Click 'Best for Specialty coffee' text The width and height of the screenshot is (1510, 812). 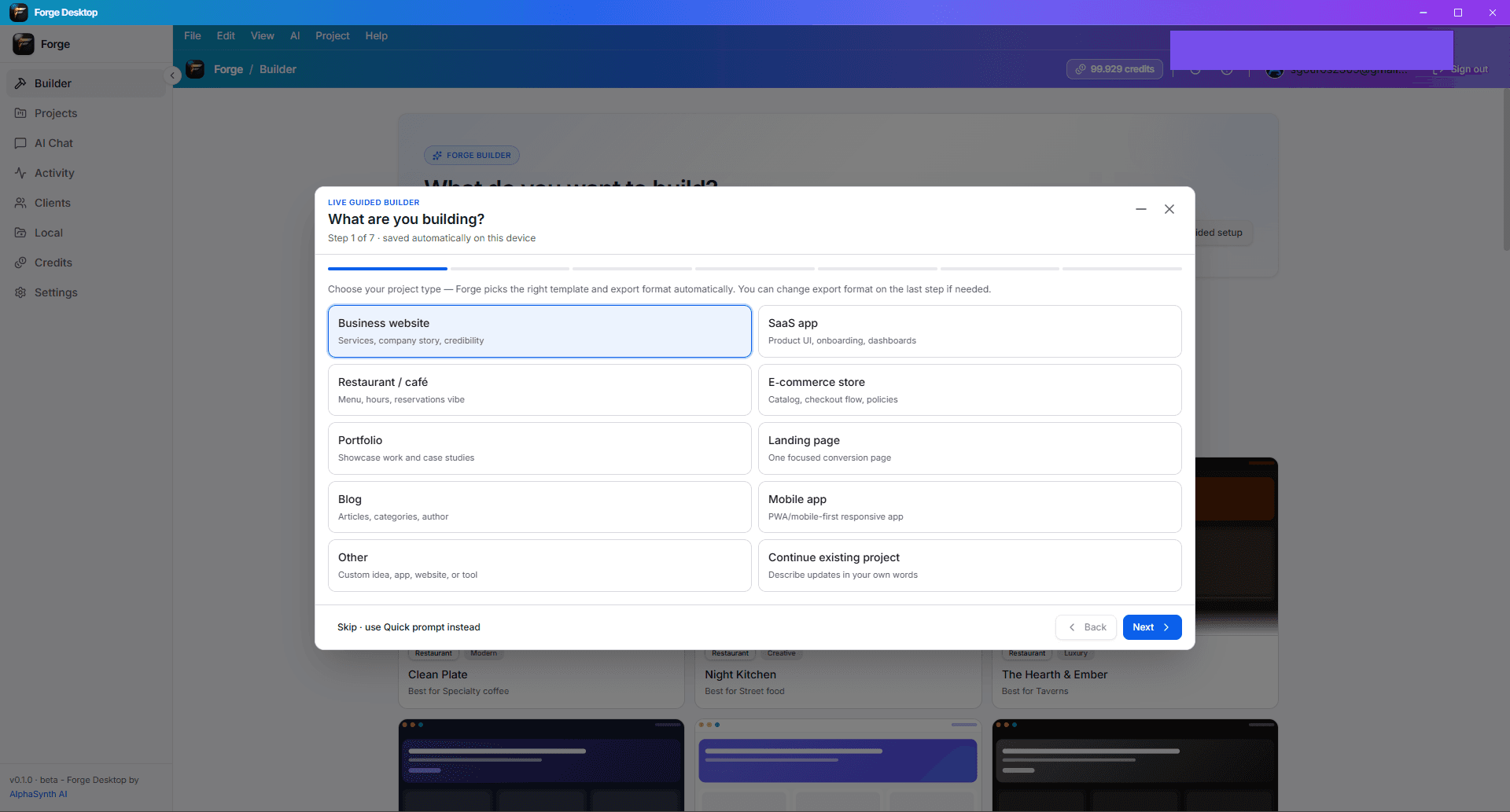tap(459, 692)
